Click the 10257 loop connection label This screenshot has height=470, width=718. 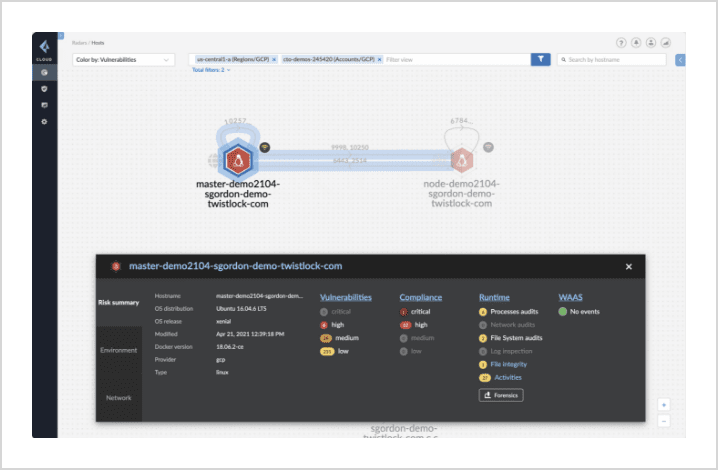235,121
